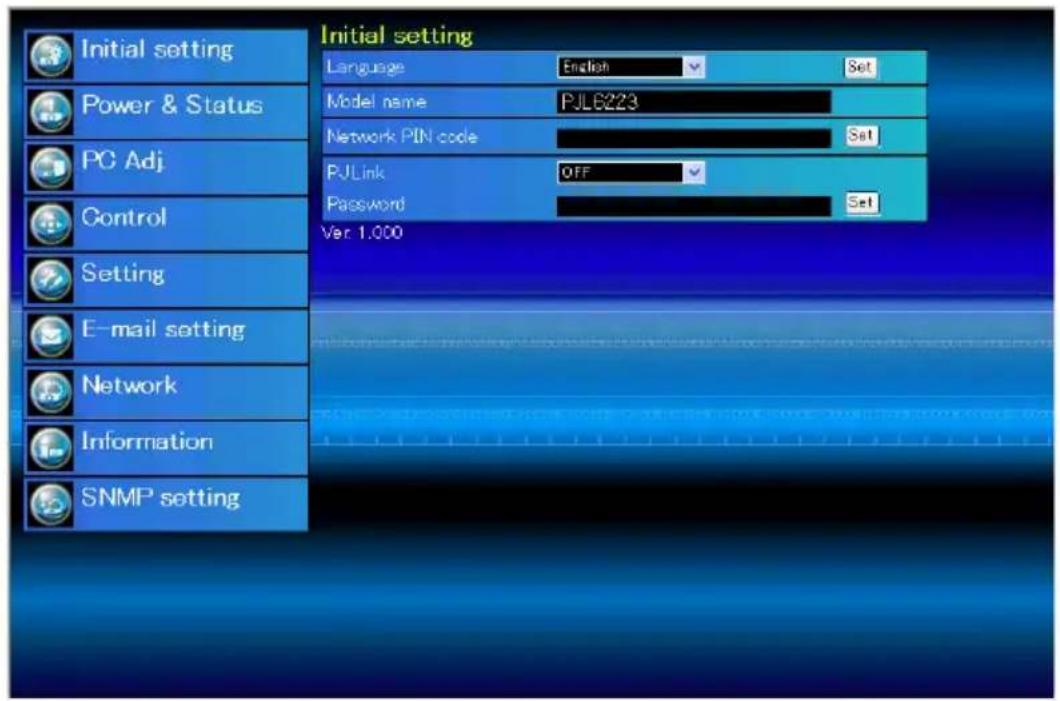Screen dimensions: 1060x701
Task: Click the E-mail setting envelope icon
Action: point(51,336)
